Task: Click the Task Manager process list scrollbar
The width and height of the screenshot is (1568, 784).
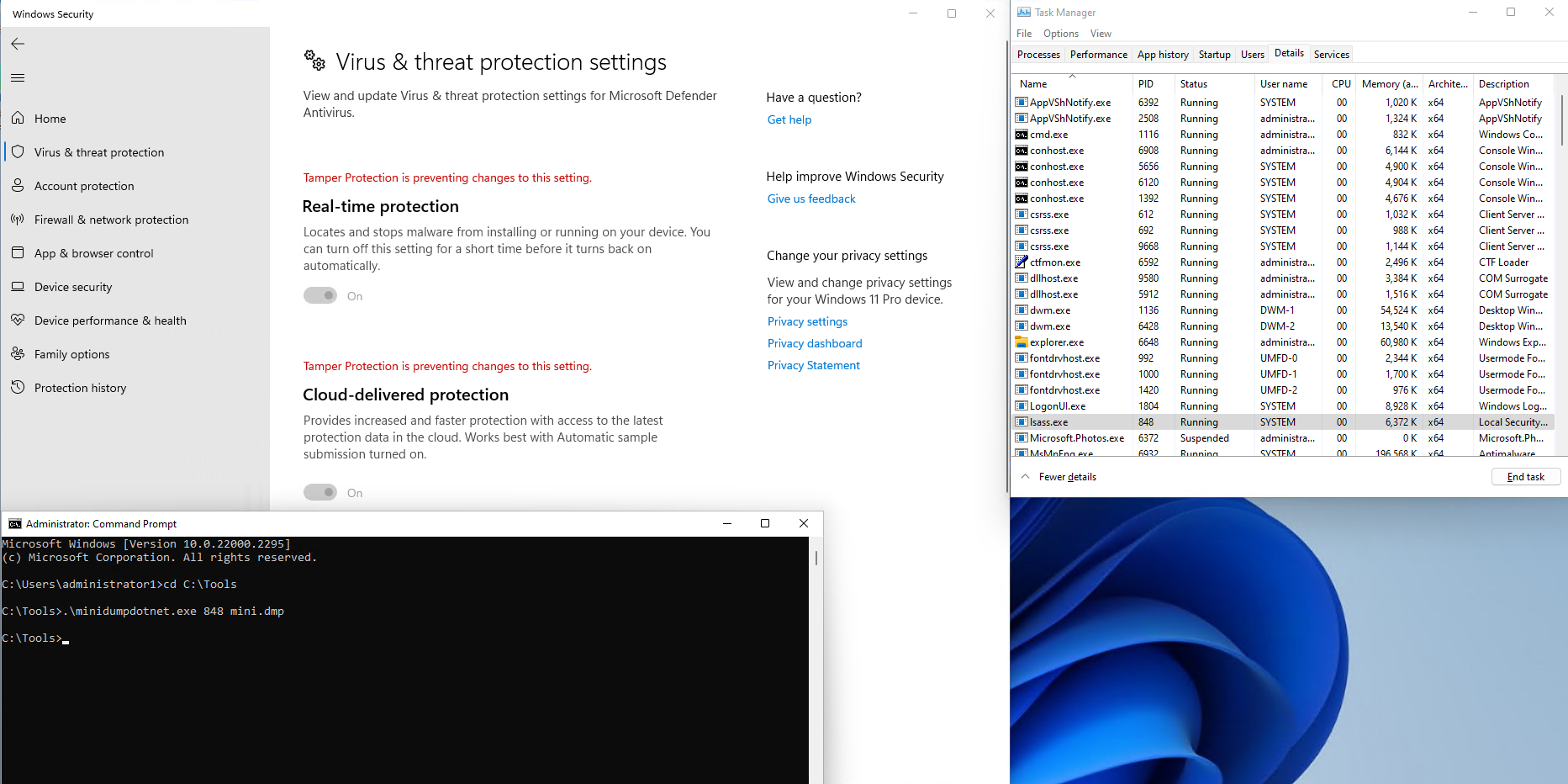Action: point(1561,119)
